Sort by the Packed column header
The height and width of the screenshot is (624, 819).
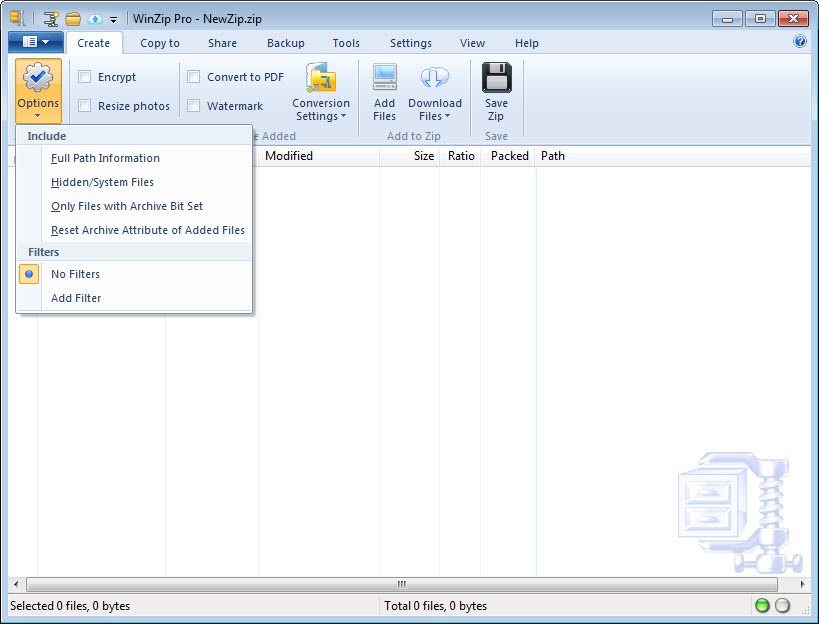tap(508, 156)
